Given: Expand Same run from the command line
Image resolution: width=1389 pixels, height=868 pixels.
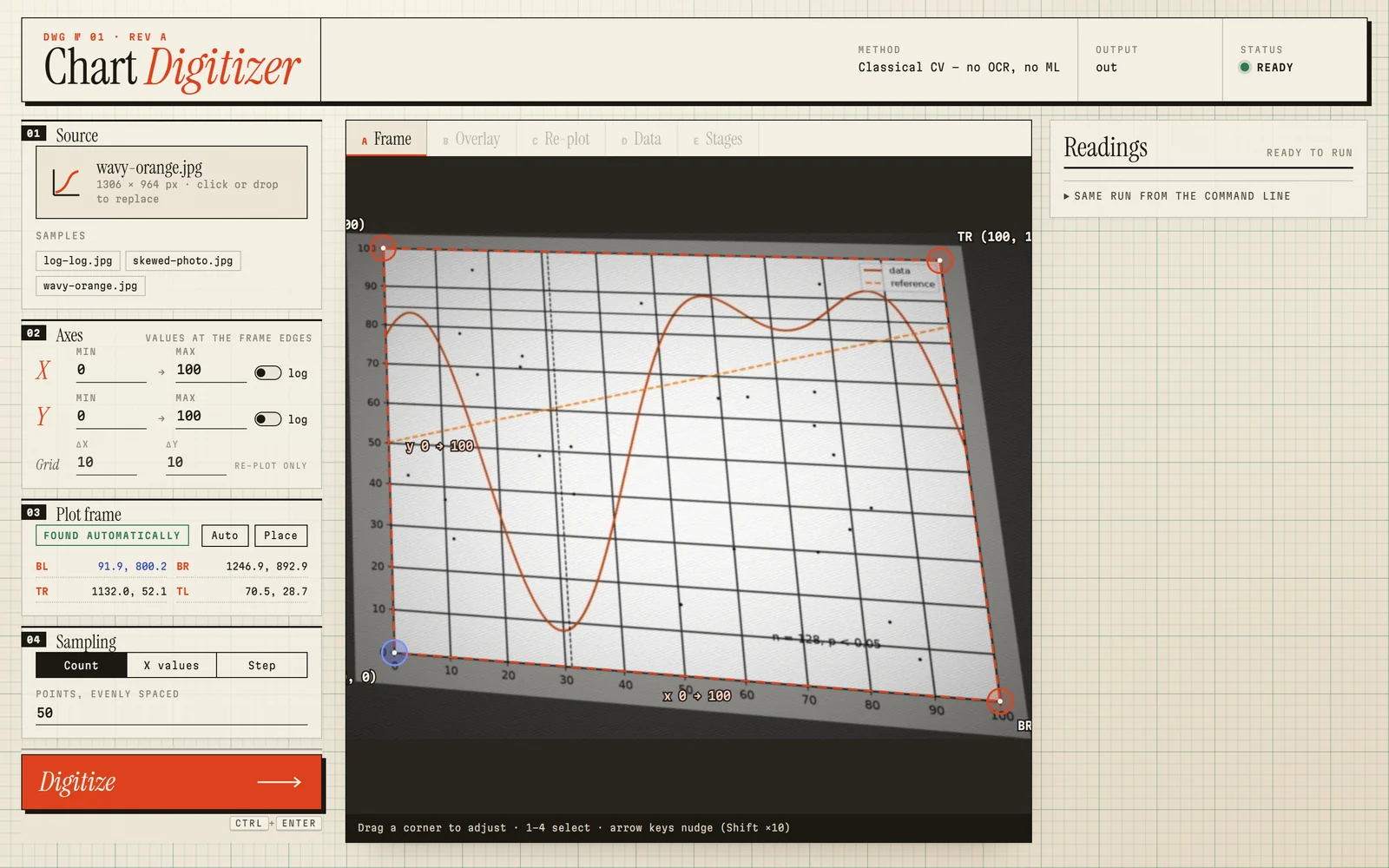Looking at the screenshot, I should point(1177,196).
